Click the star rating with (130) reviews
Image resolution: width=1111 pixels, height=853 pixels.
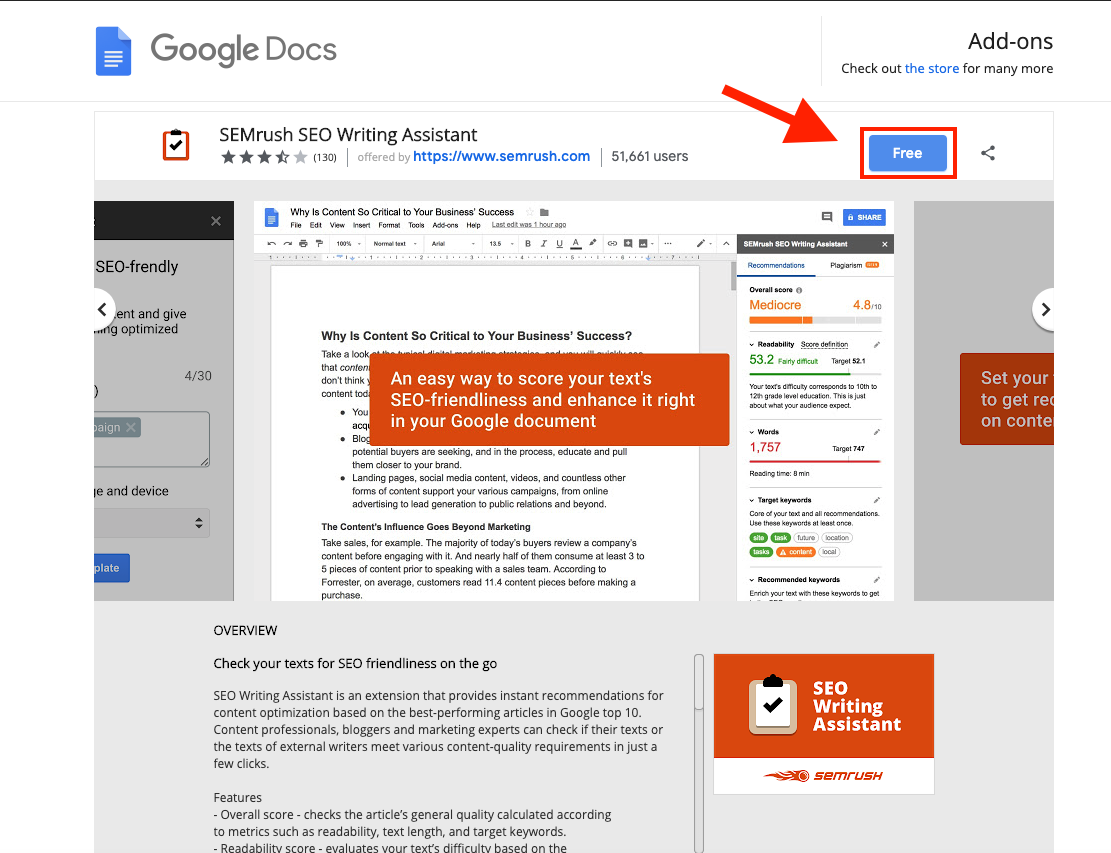click(278, 157)
